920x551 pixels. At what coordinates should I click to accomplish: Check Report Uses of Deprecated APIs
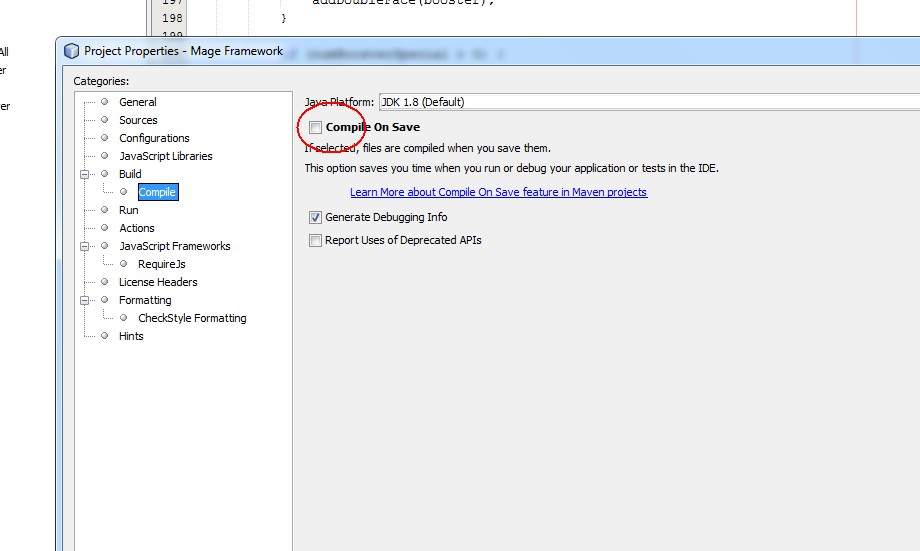click(316, 241)
